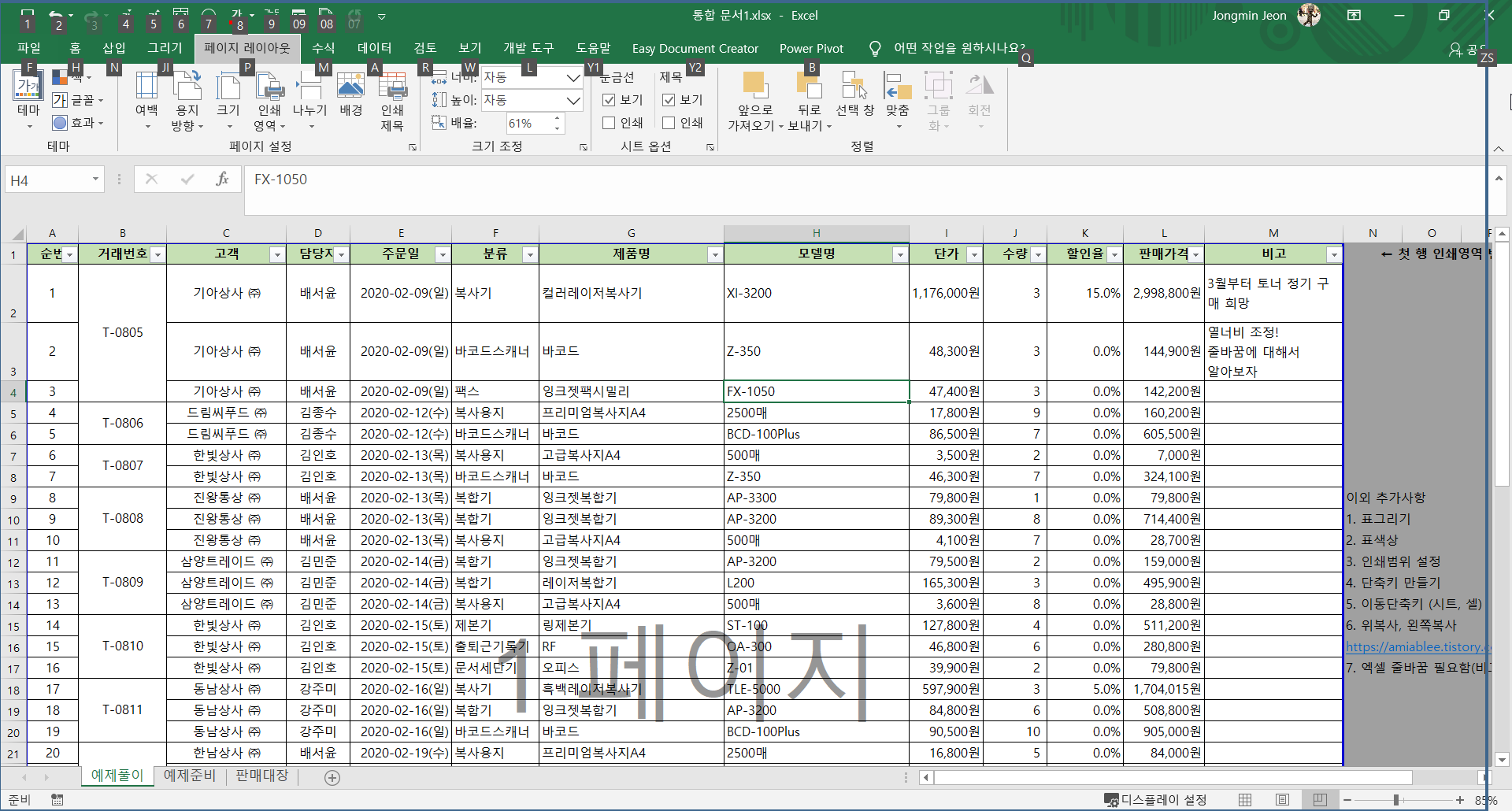Choose sheet Background (배경) image
The width and height of the screenshot is (1512, 811).
(351, 94)
